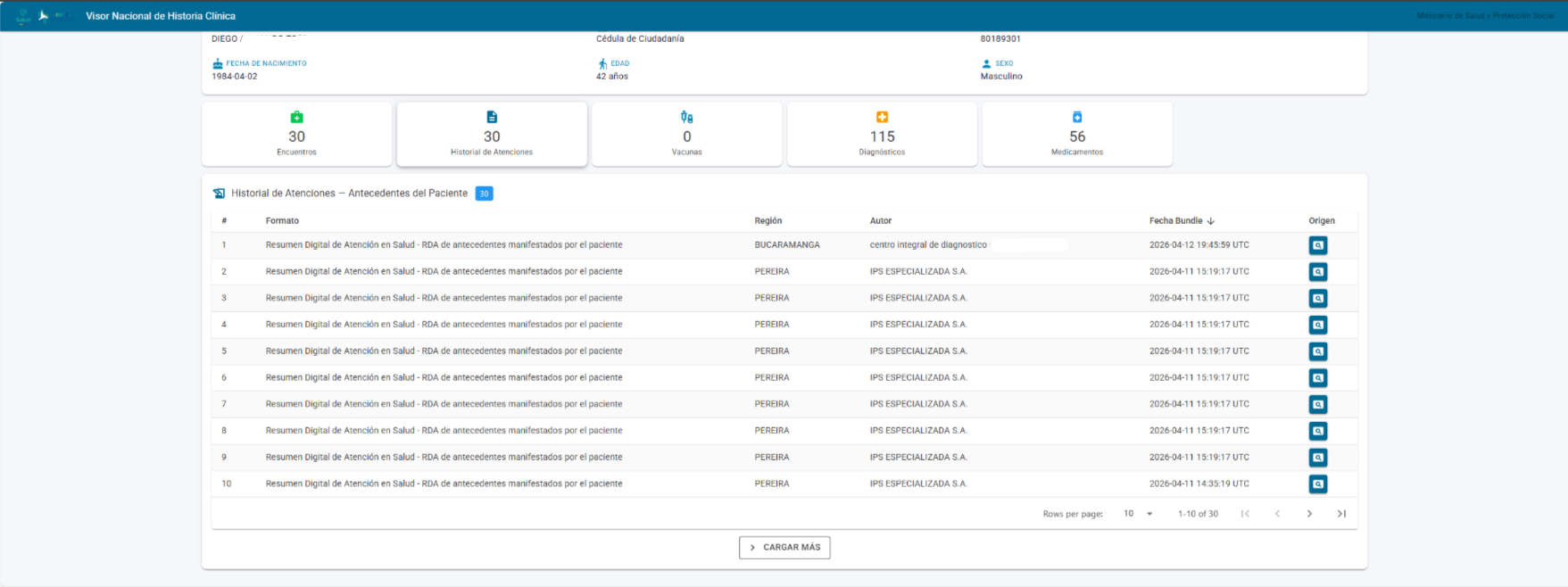This screenshot has width=1568, height=587.
Task: Sort table by Región column header
Action: tap(767, 221)
